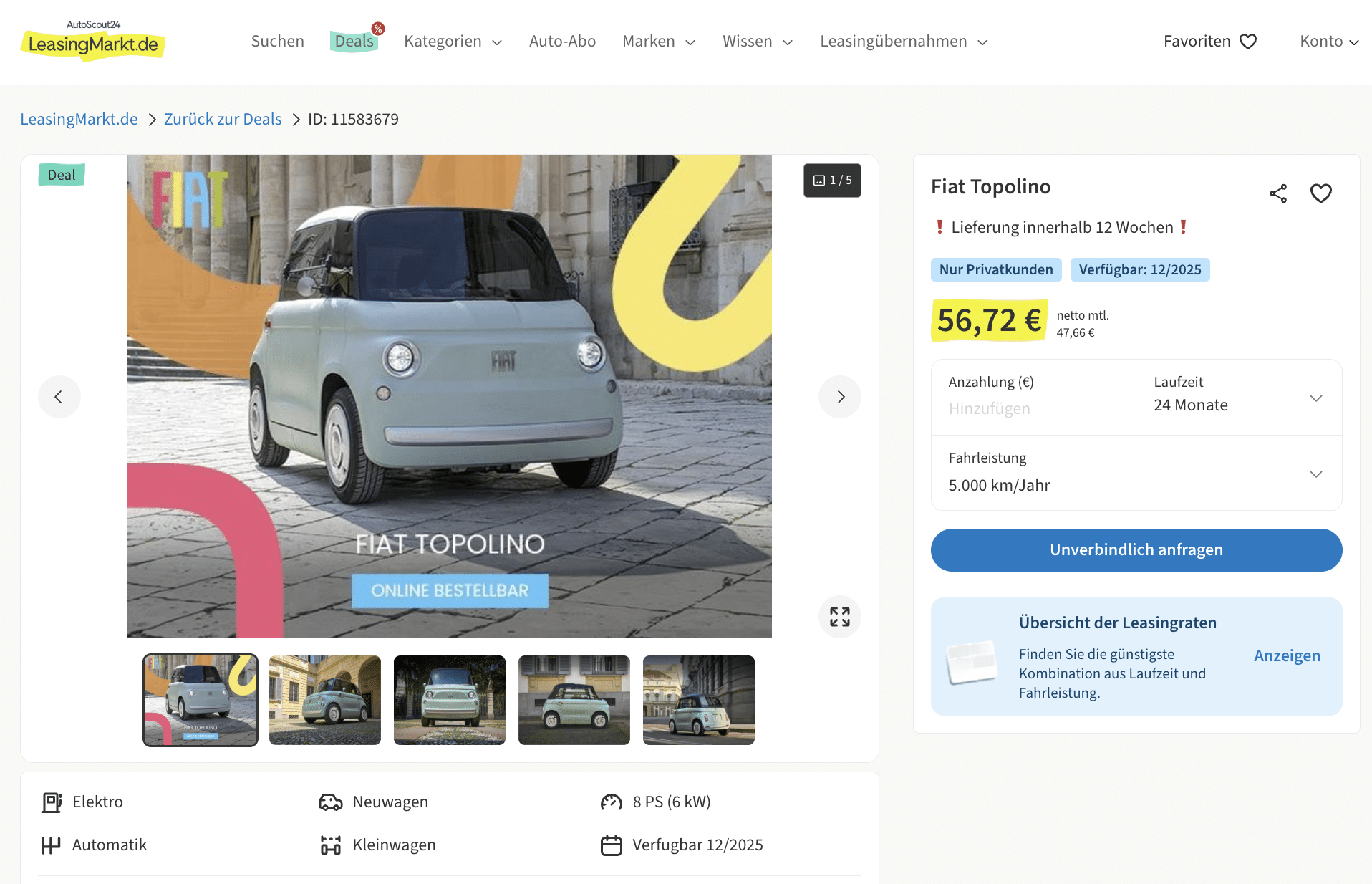Click Lieferung innerhalb 12 Wochen text
The height and width of the screenshot is (884, 1372).
1063,227
